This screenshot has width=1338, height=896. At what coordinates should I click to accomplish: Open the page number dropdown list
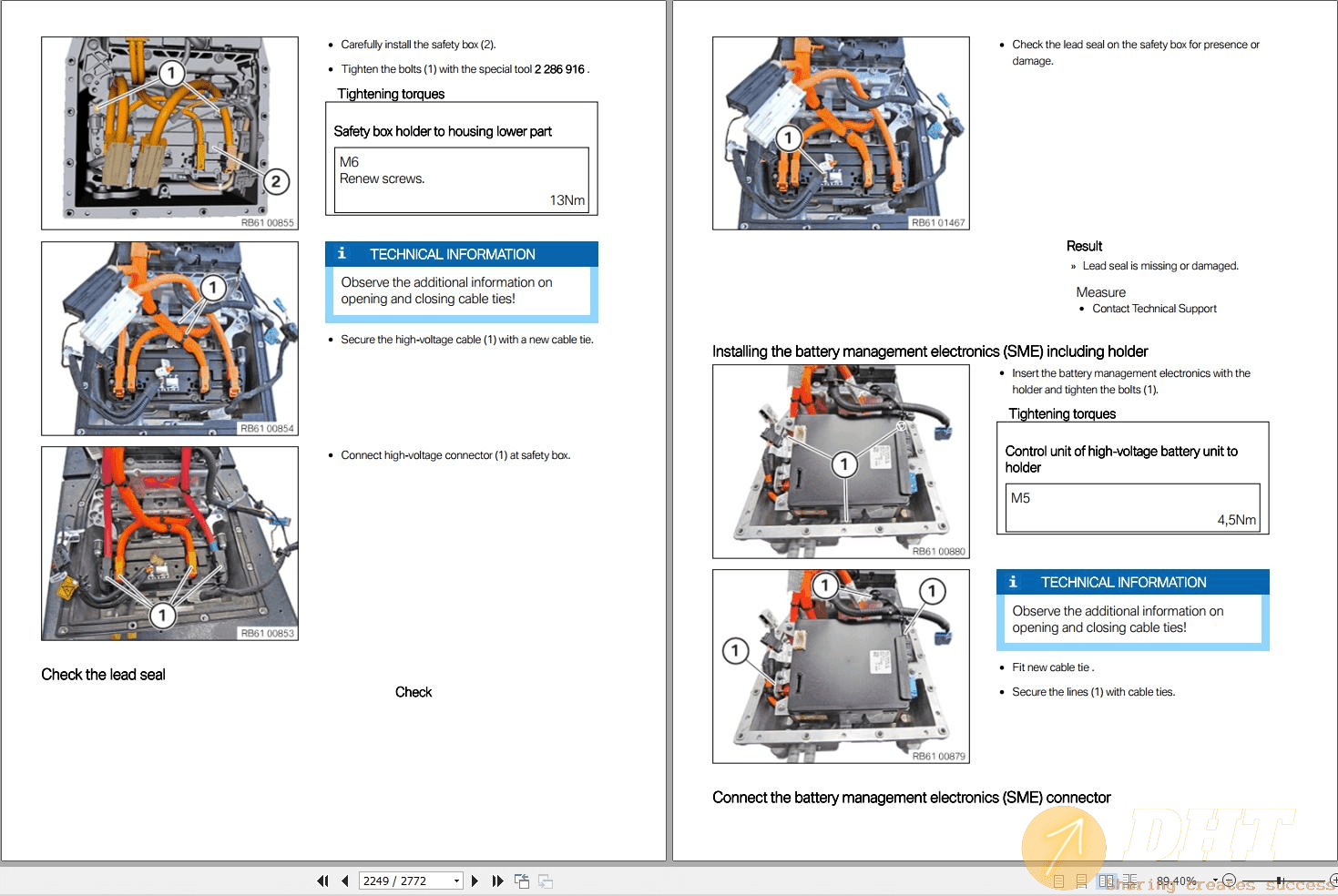tap(455, 881)
